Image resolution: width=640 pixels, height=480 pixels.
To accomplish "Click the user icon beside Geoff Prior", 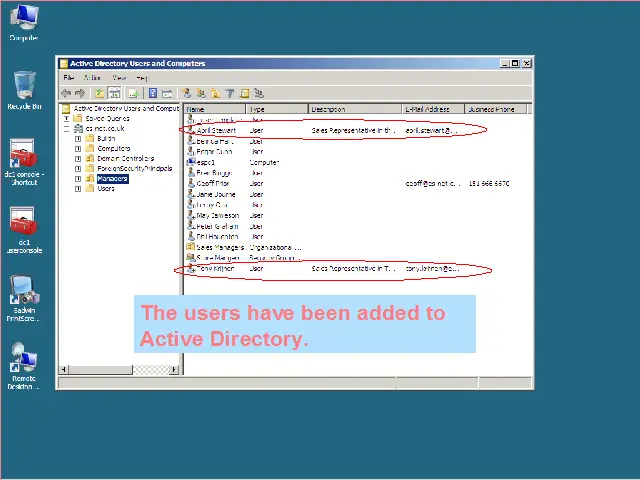I will [x=191, y=183].
